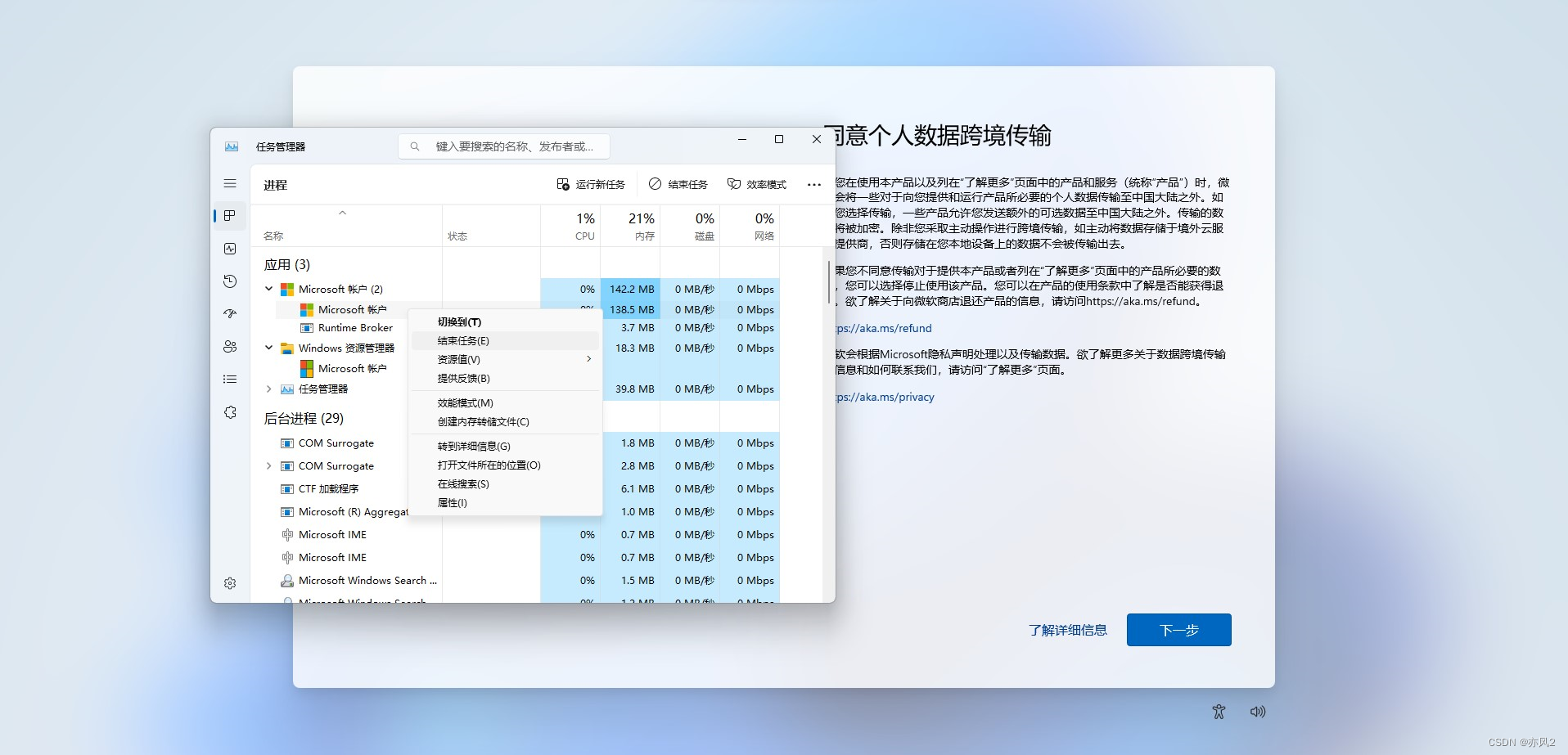Open the Services page sidebar icon

pyautogui.click(x=230, y=412)
